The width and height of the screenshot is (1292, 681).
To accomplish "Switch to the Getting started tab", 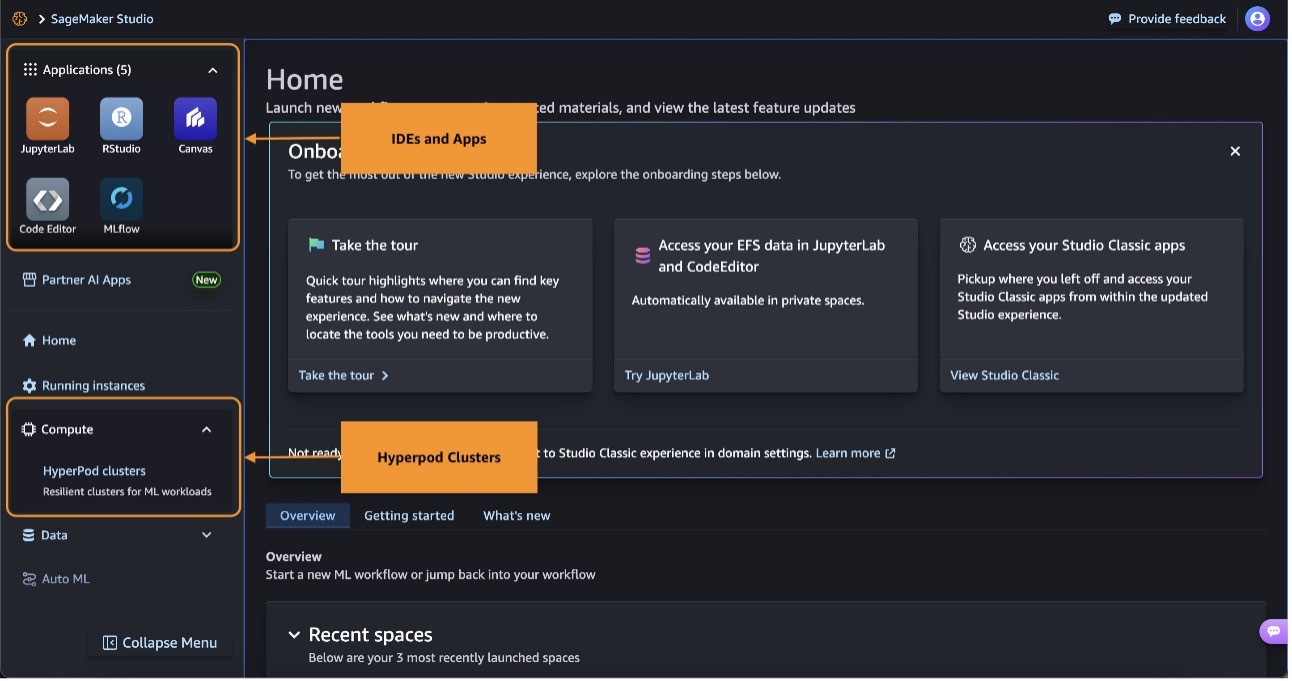I will (409, 516).
